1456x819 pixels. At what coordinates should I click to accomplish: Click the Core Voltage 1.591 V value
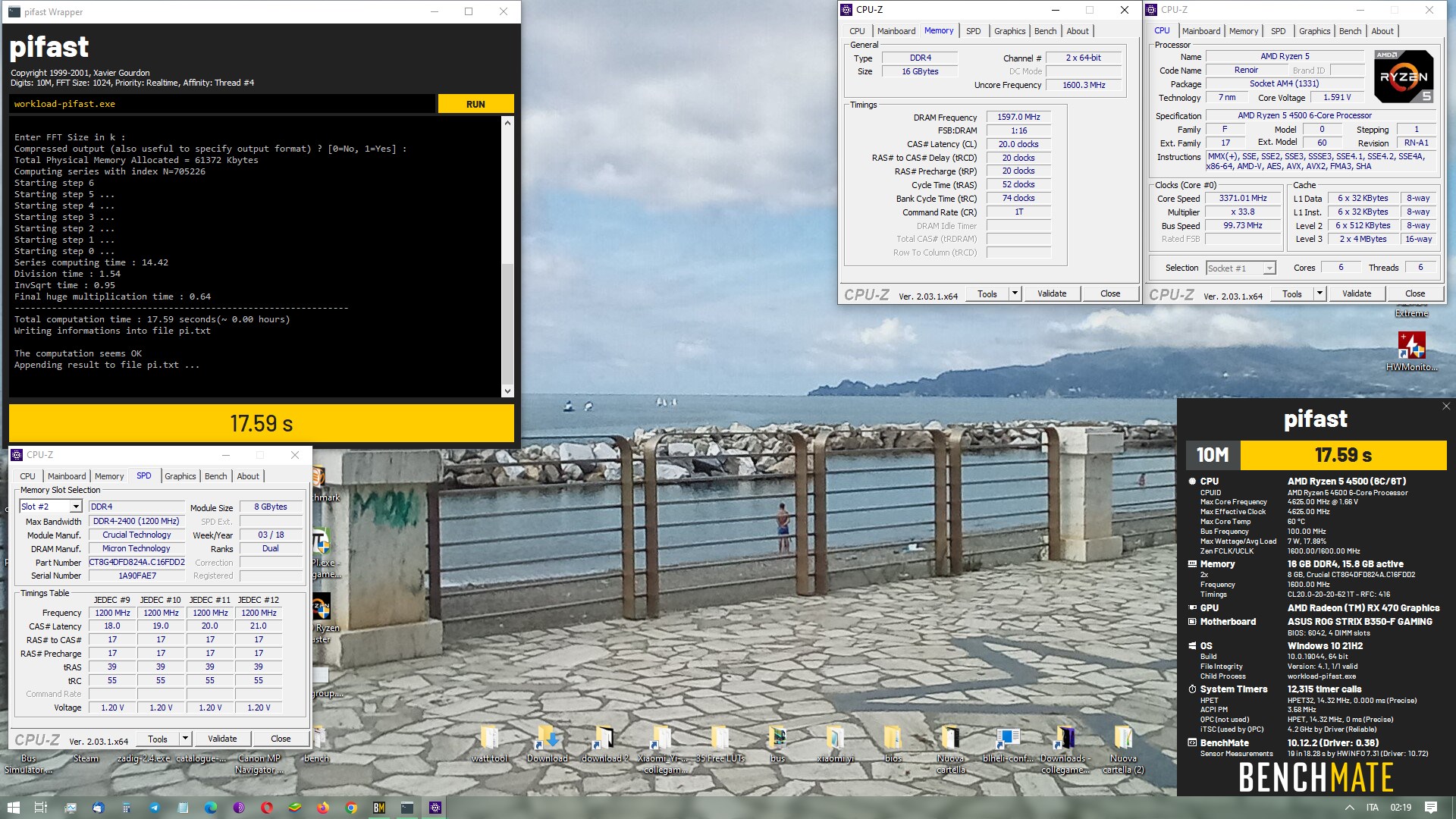(x=1337, y=97)
